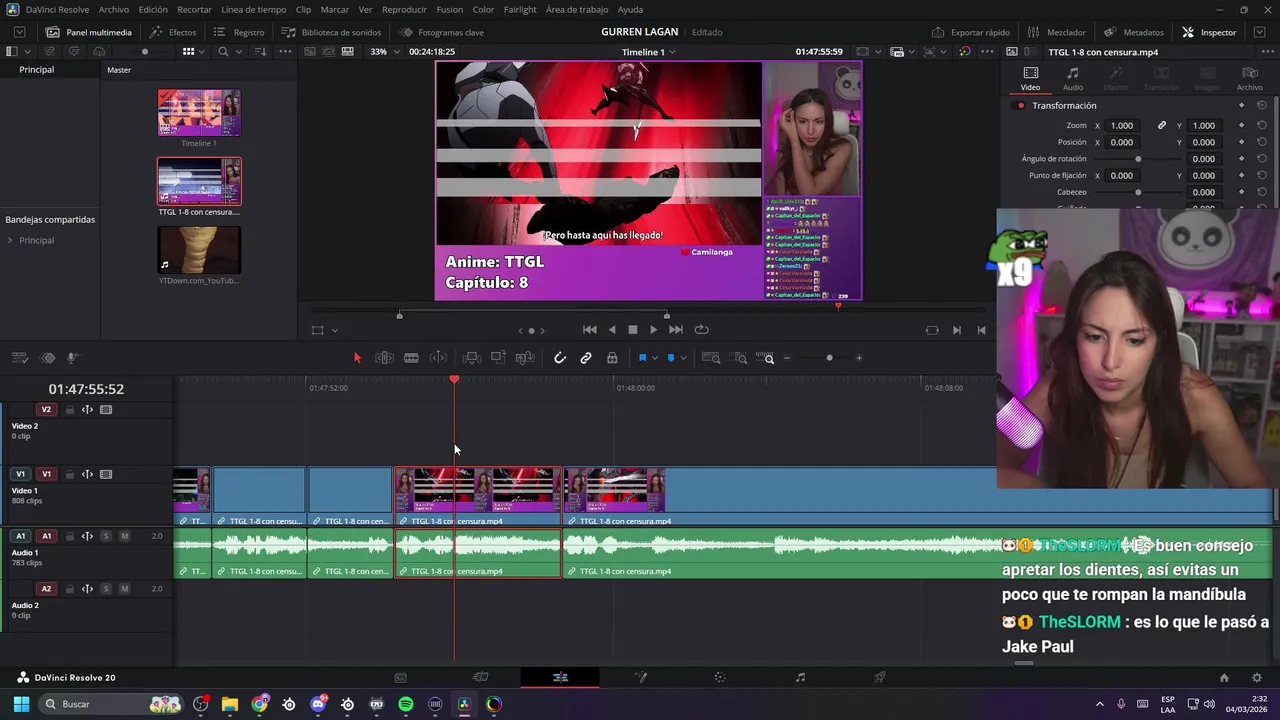Click the Insert clip tool icon
Screen dimensions: 1280x720
pyautogui.click(x=472, y=358)
